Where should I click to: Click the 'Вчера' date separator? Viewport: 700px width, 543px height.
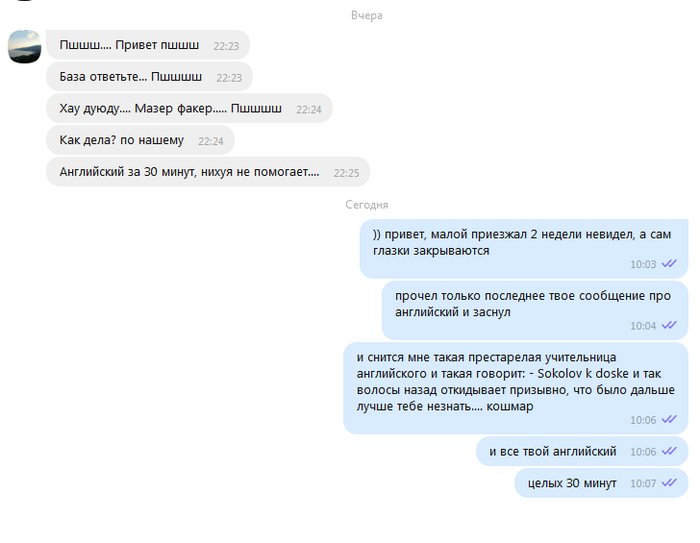[x=367, y=16]
